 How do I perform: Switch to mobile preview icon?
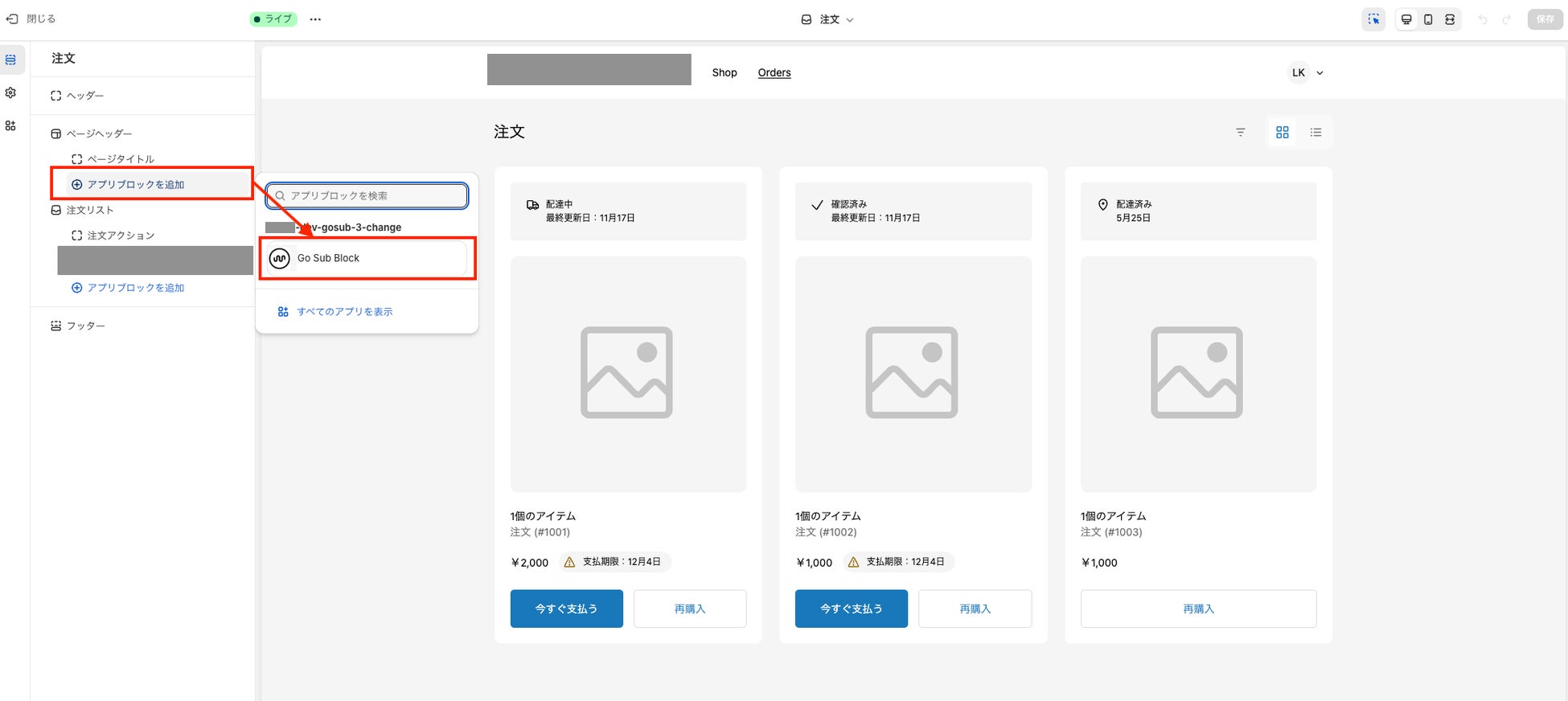pos(1428,19)
